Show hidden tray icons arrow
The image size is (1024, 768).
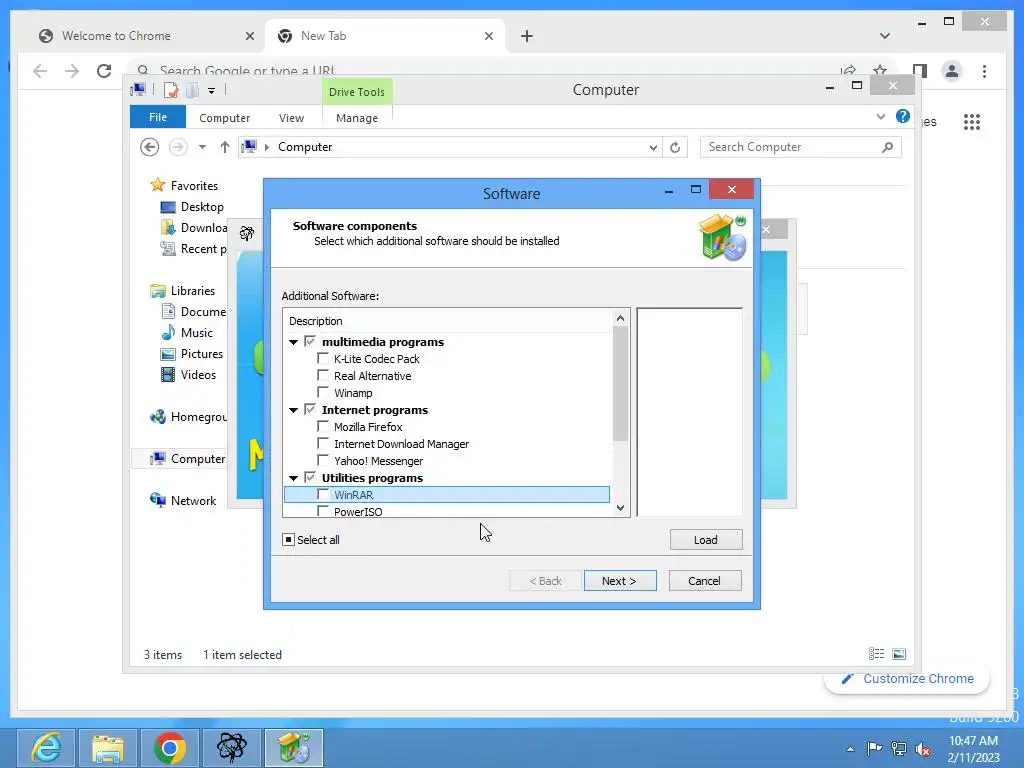pos(850,749)
